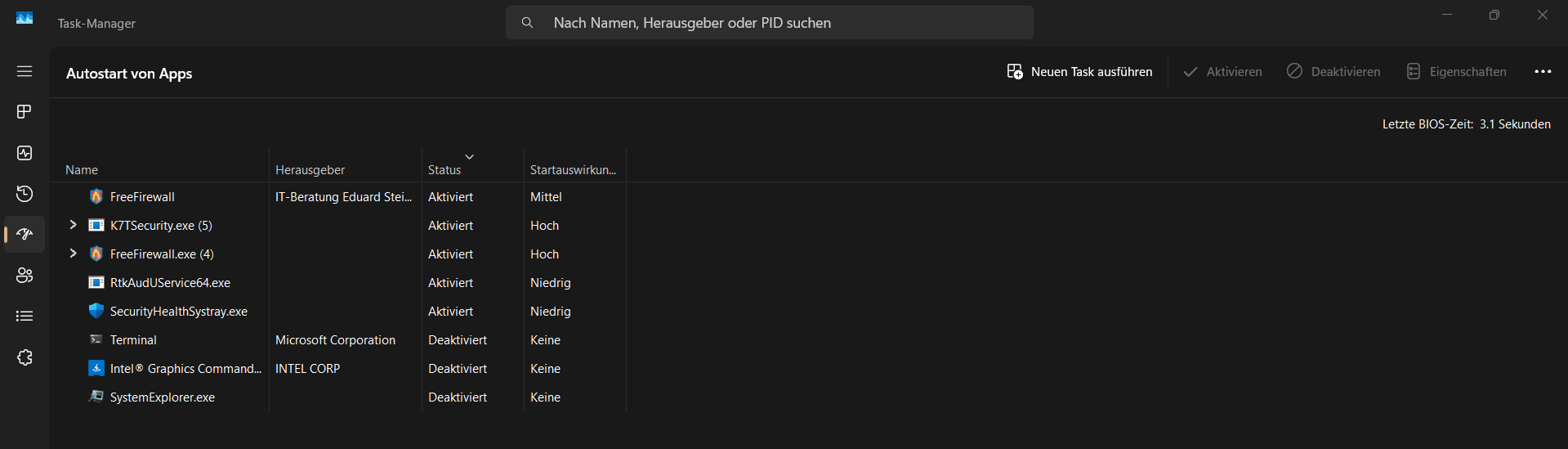Click Aktiviert status of SecurityHealthSystray.exe

point(450,312)
